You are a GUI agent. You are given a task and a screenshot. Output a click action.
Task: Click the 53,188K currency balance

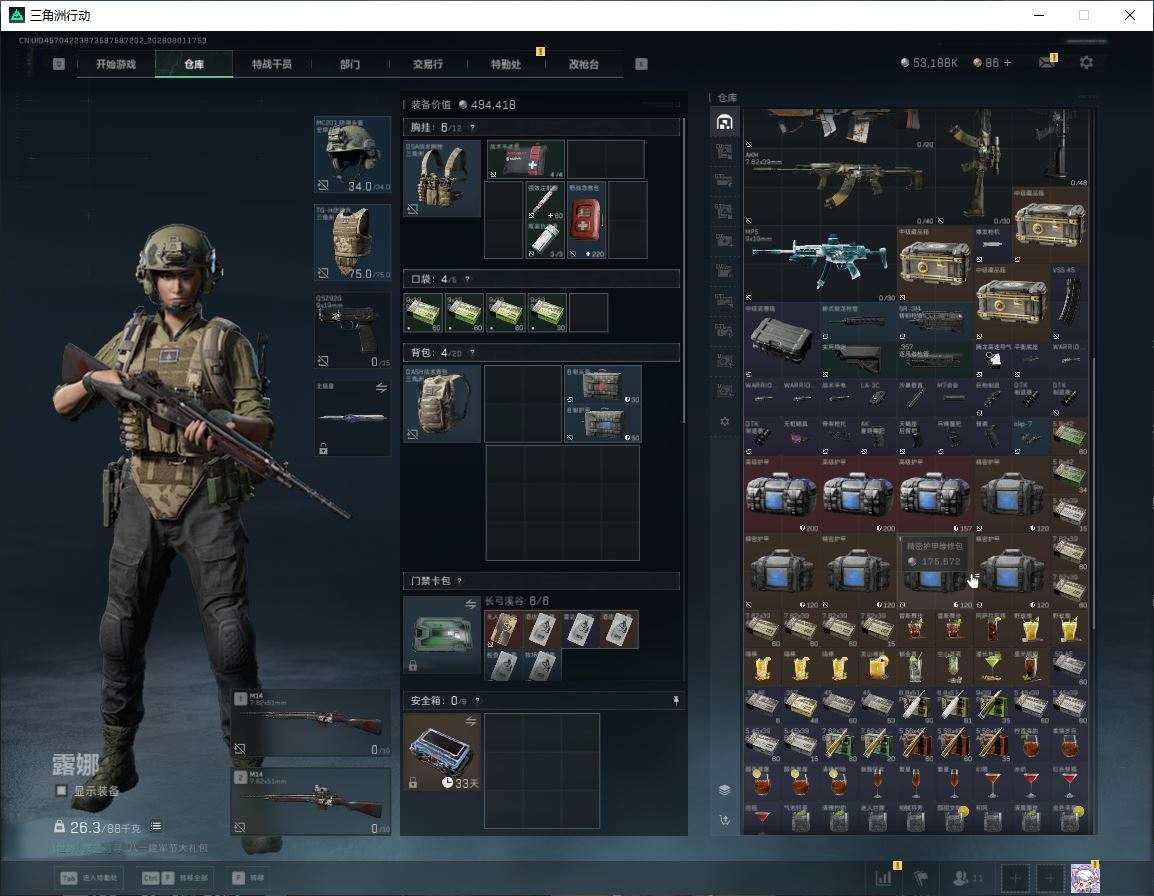pyautogui.click(x=929, y=63)
